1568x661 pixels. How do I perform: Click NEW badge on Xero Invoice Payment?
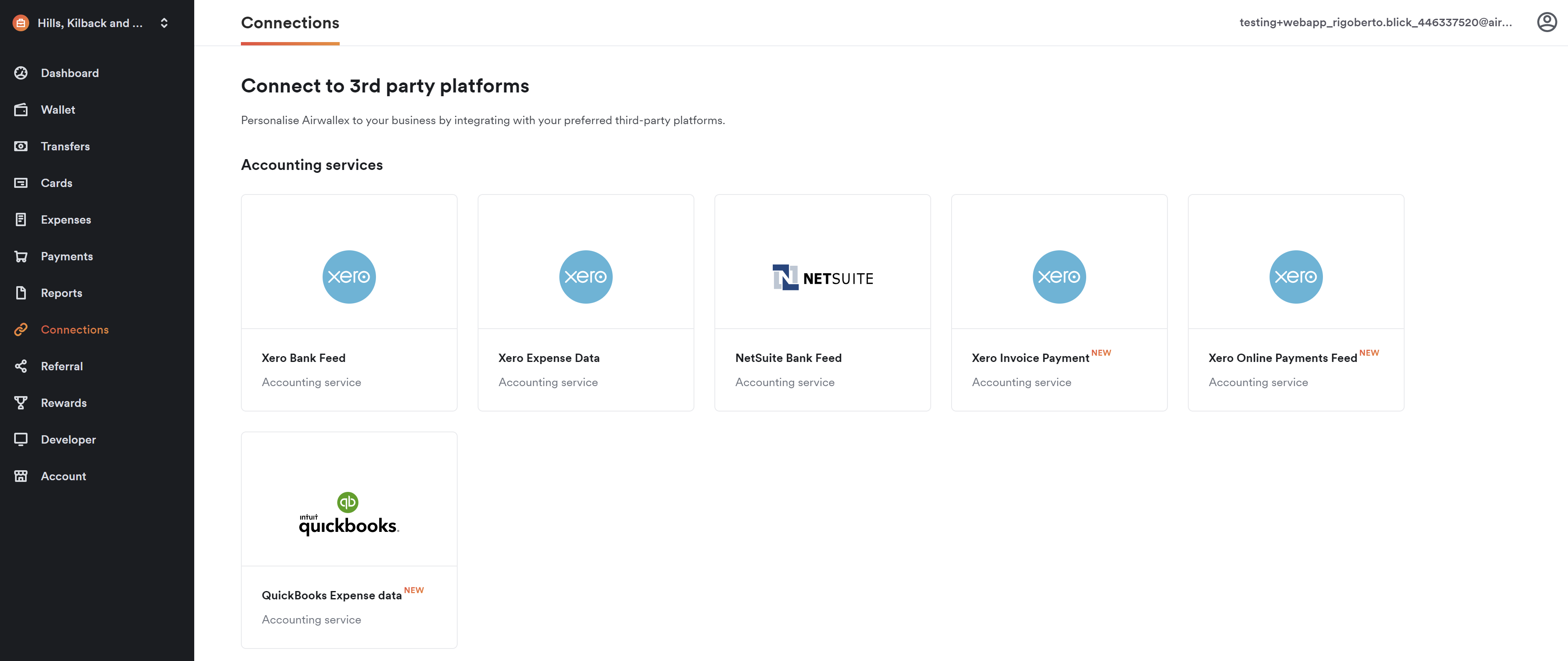[1100, 353]
